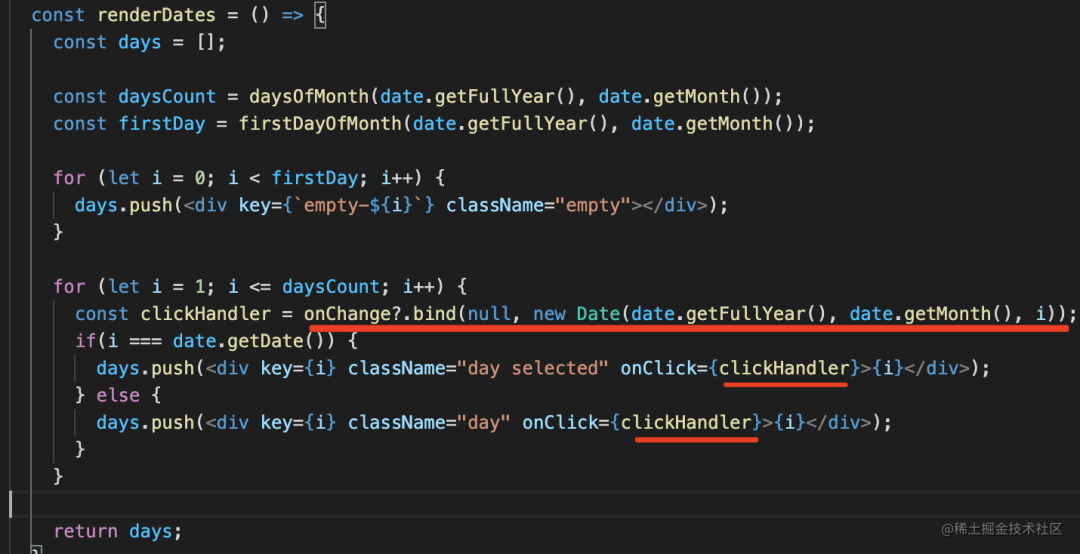The height and width of the screenshot is (554, 1080).
Task: Click the arrow => in the renderDates declaration
Action: point(292,14)
